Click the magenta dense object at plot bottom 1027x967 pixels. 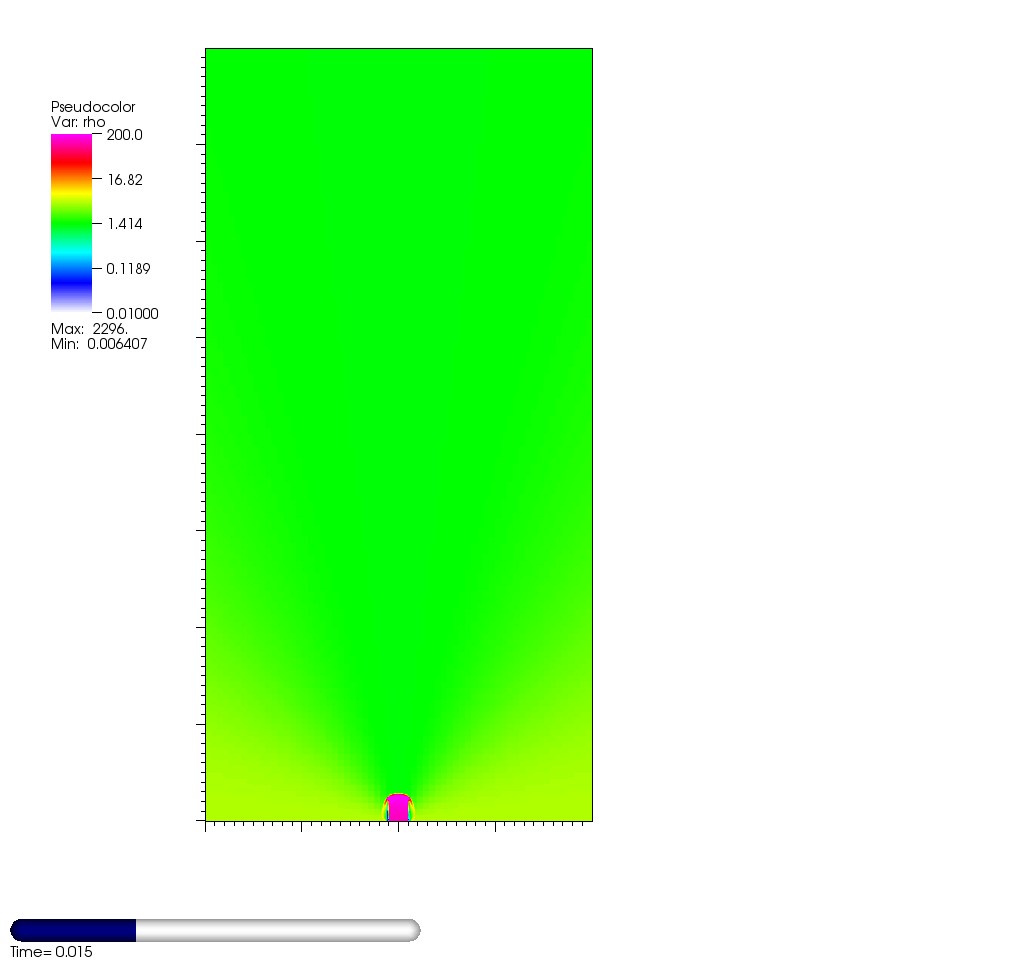point(398,808)
